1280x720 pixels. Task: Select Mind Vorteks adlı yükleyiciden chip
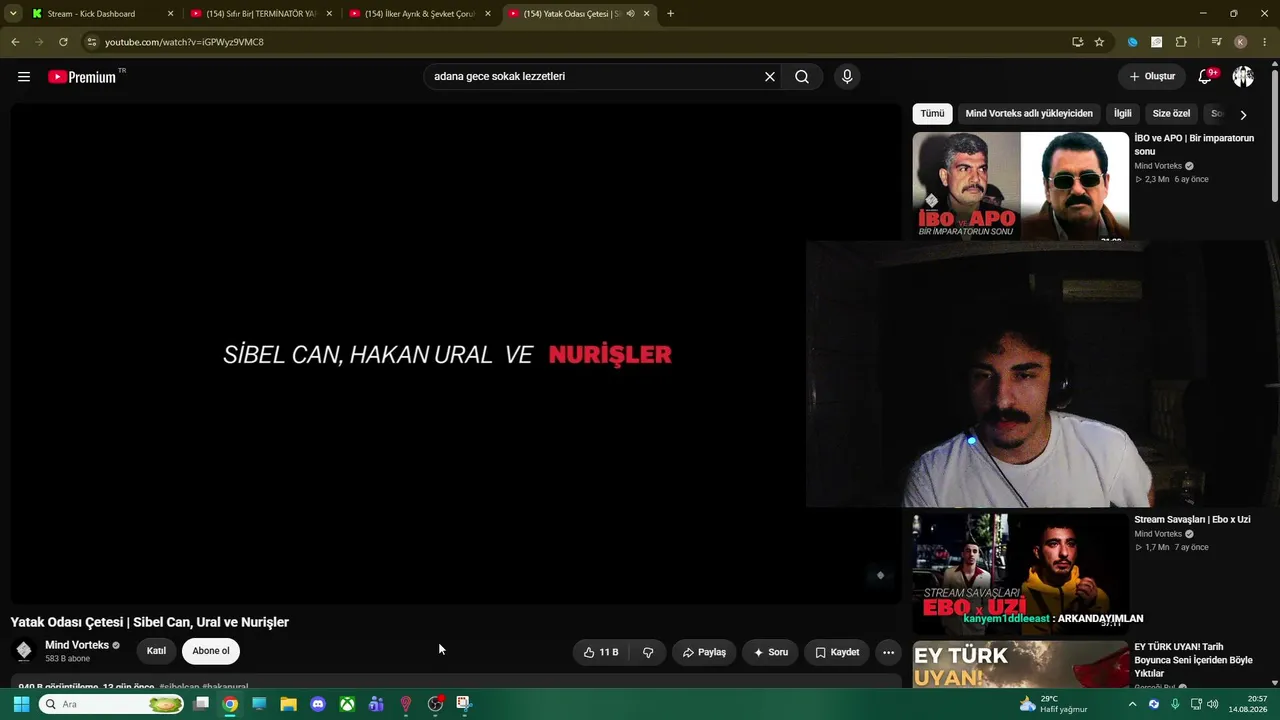pos(1029,114)
